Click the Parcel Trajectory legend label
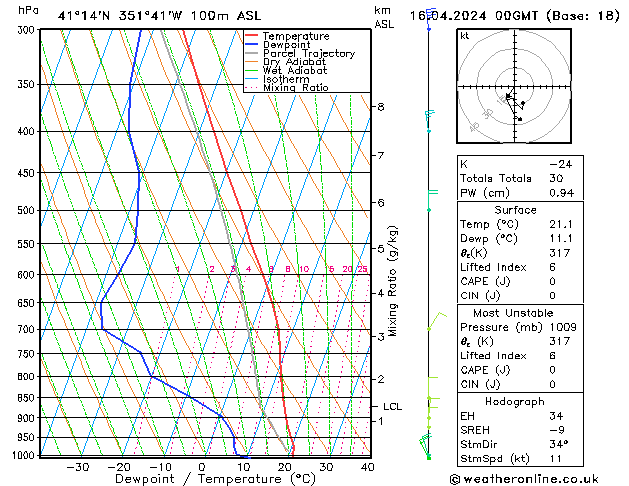Image resolution: width=629 pixels, height=486 pixels. pos(309,53)
